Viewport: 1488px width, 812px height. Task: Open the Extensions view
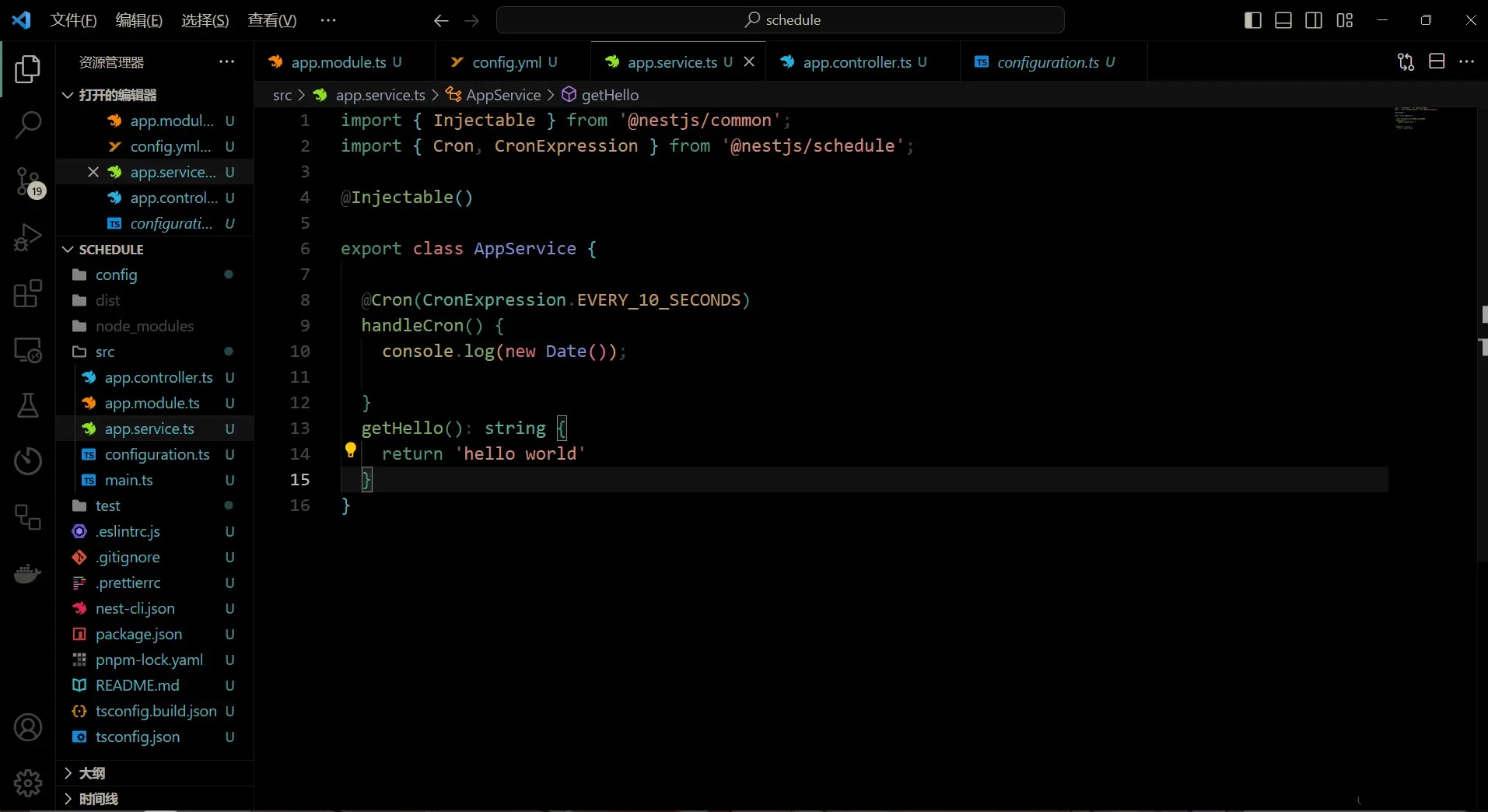tap(28, 294)
